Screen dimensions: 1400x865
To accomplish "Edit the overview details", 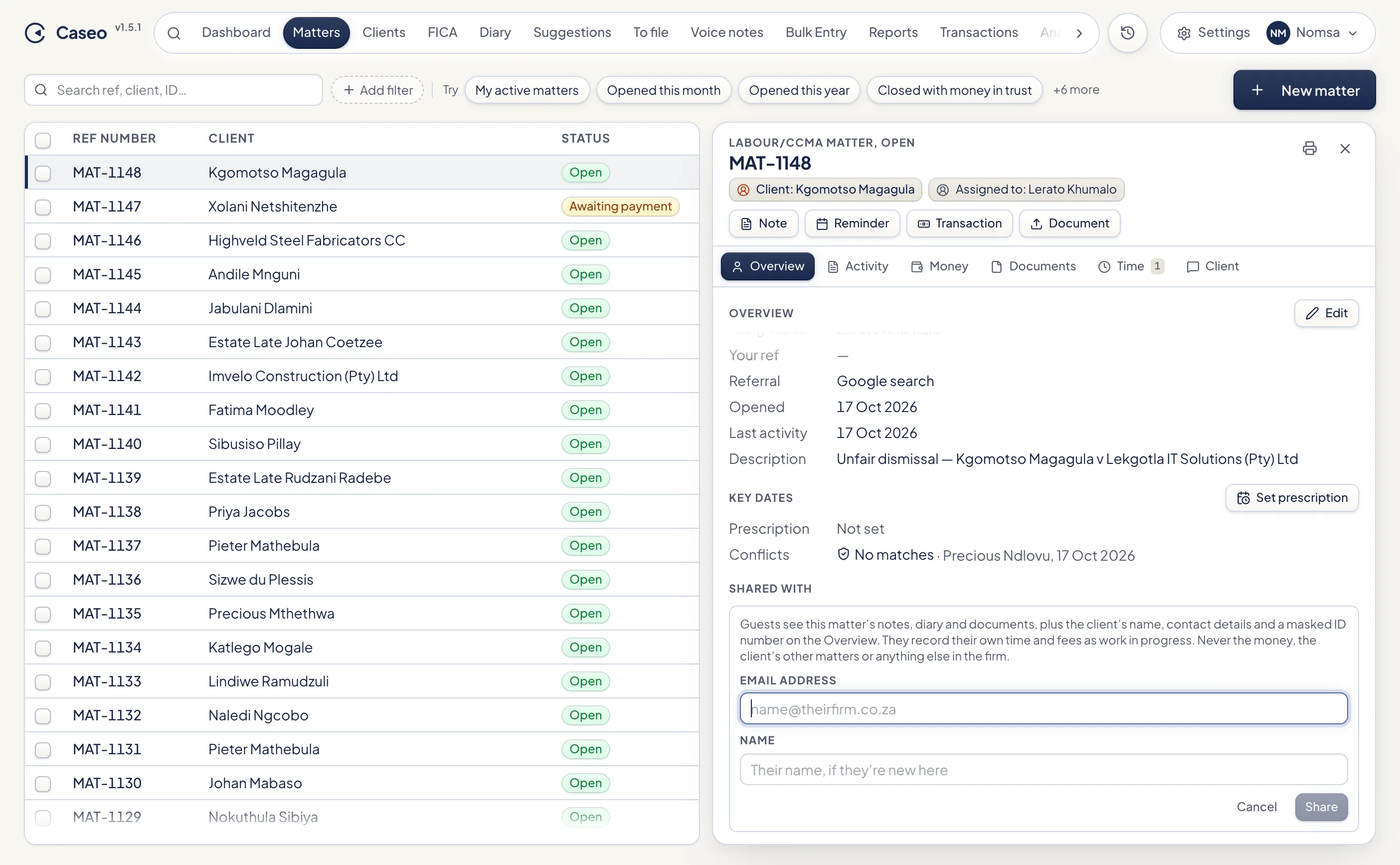I will [x=1326, y=313].
